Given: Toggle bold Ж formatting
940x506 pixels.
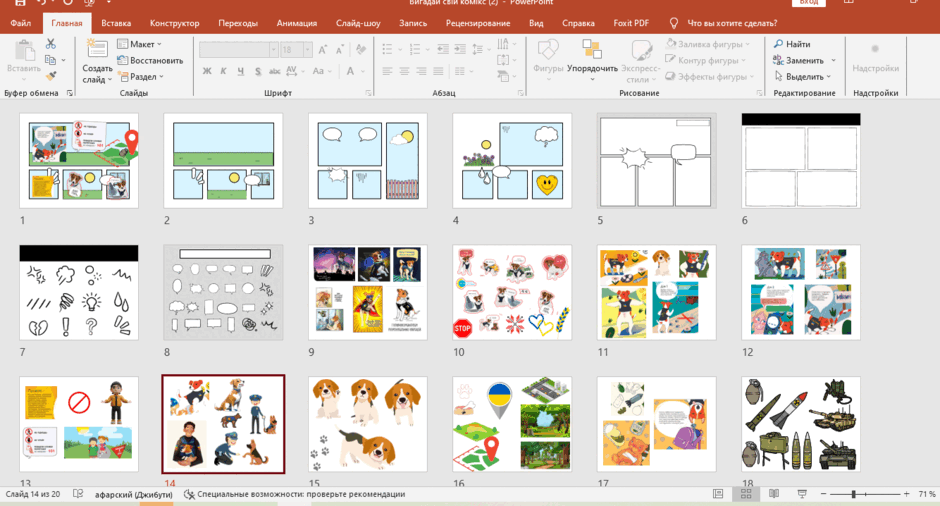Looking at the screenshot, I should [x=207, y=71].
